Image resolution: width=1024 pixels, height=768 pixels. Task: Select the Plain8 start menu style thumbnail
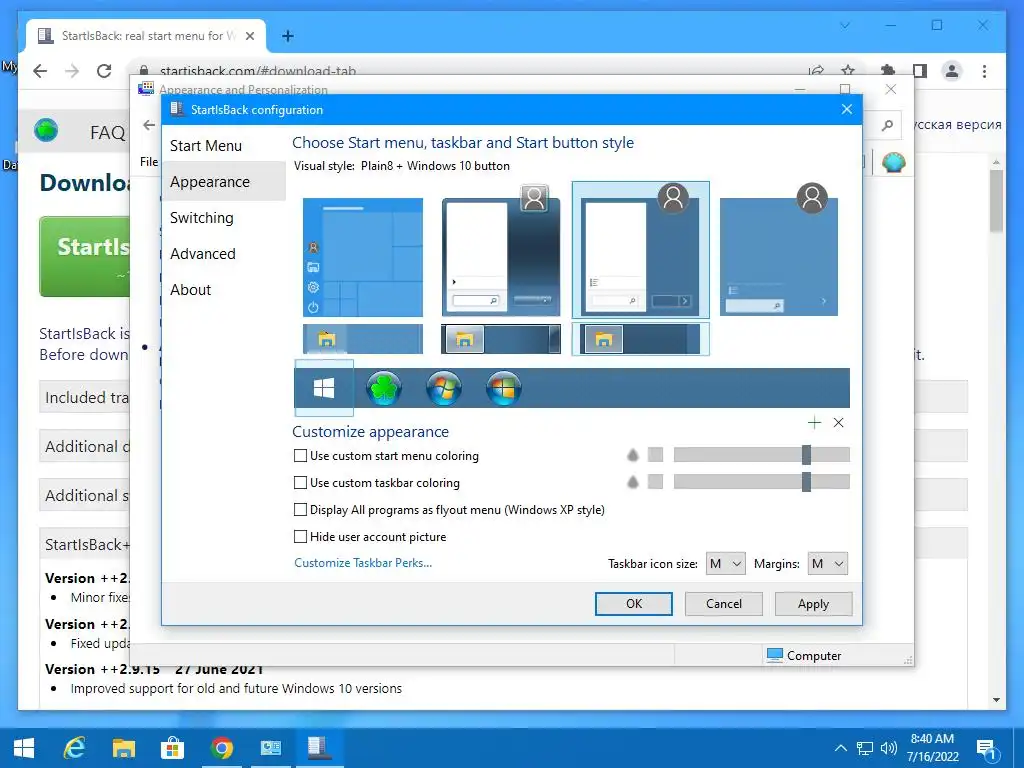[x=641, y=250]
